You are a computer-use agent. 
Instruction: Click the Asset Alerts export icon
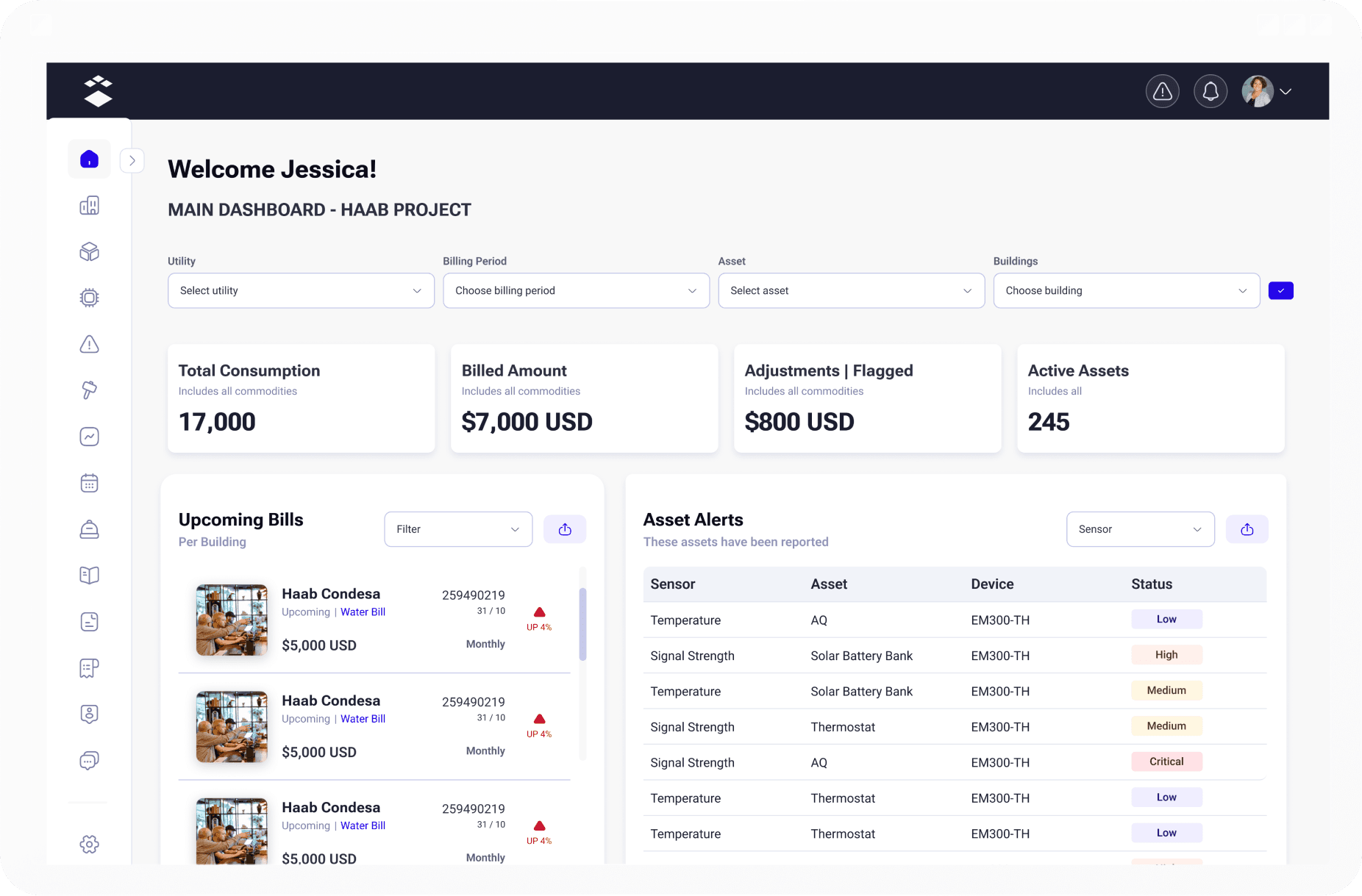[1247, 529]
